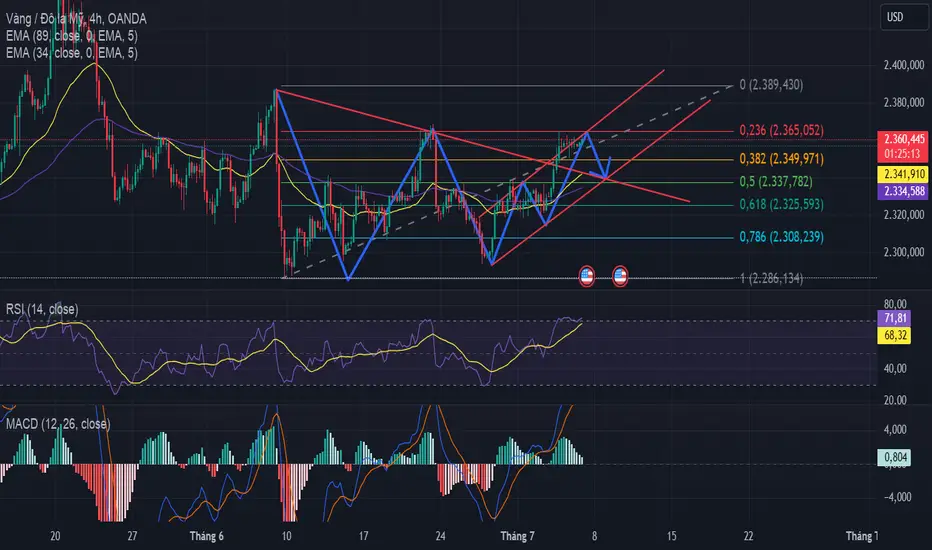The width and height of the screenshot is (932, 550).
Task: Click the RSI moving average tag 68,32
Action: (895, 335)
